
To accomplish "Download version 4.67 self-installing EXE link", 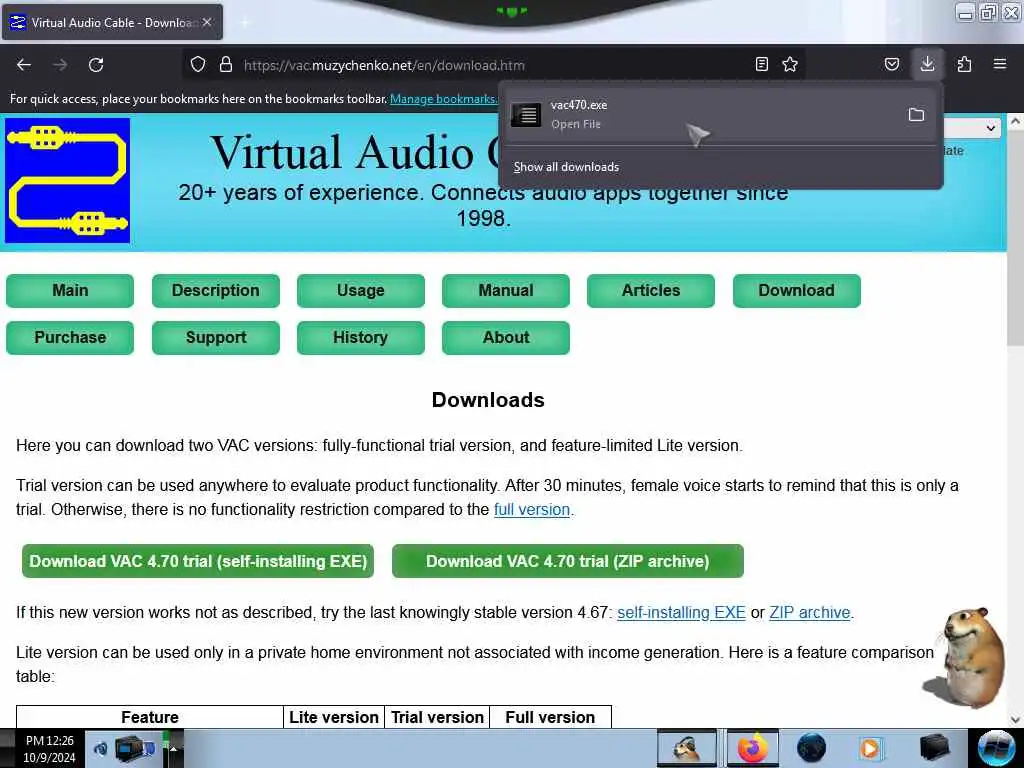I will (681, 613).
